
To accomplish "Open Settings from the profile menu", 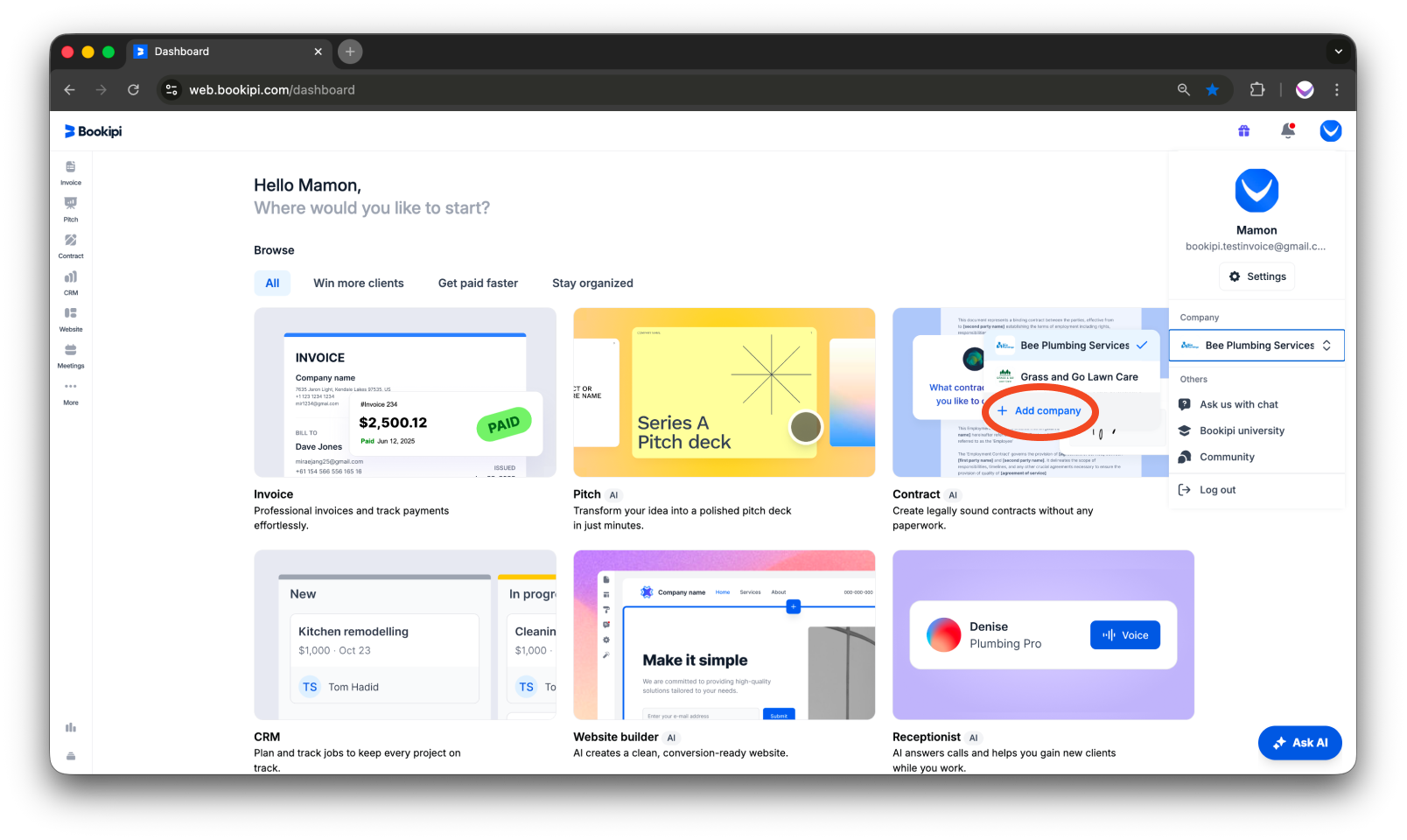I will [1256, 276].
